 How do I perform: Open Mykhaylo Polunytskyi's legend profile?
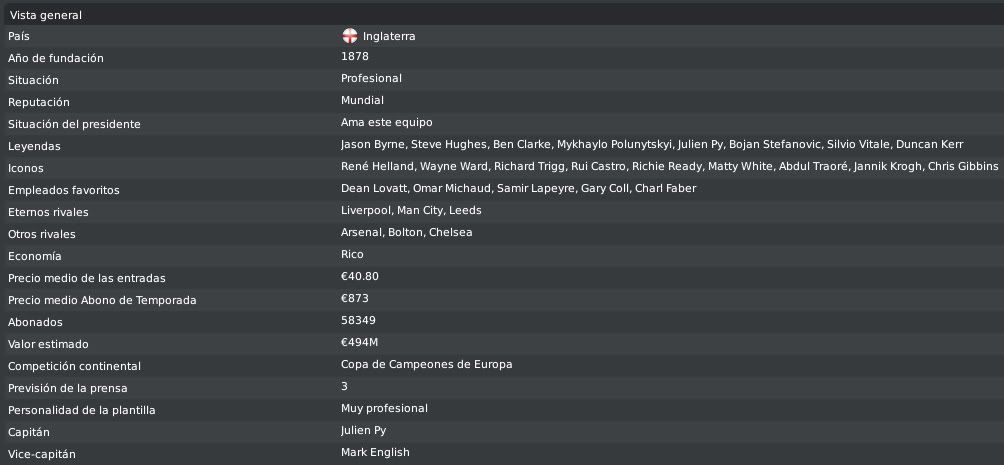(x=615, y=145)
